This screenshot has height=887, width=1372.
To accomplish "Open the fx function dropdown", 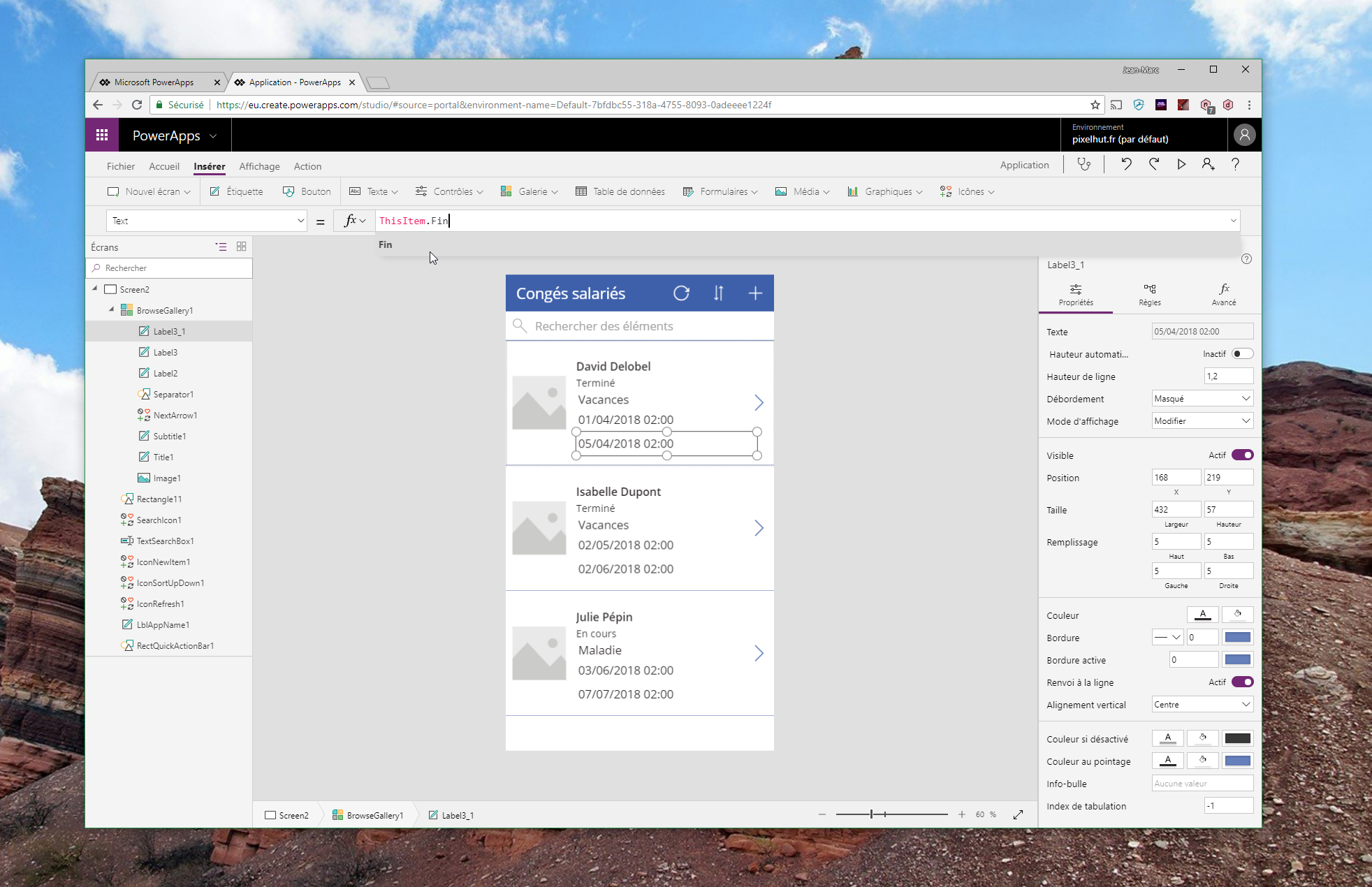I will coord(355,221).
